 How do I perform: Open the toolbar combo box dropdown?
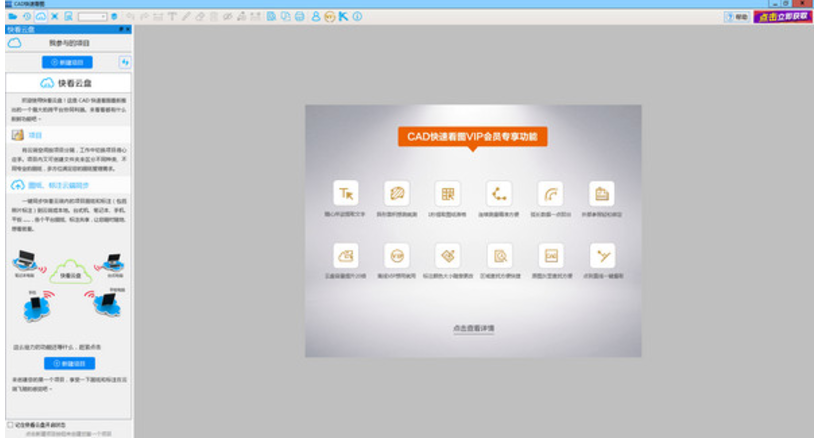pos(103,17)
